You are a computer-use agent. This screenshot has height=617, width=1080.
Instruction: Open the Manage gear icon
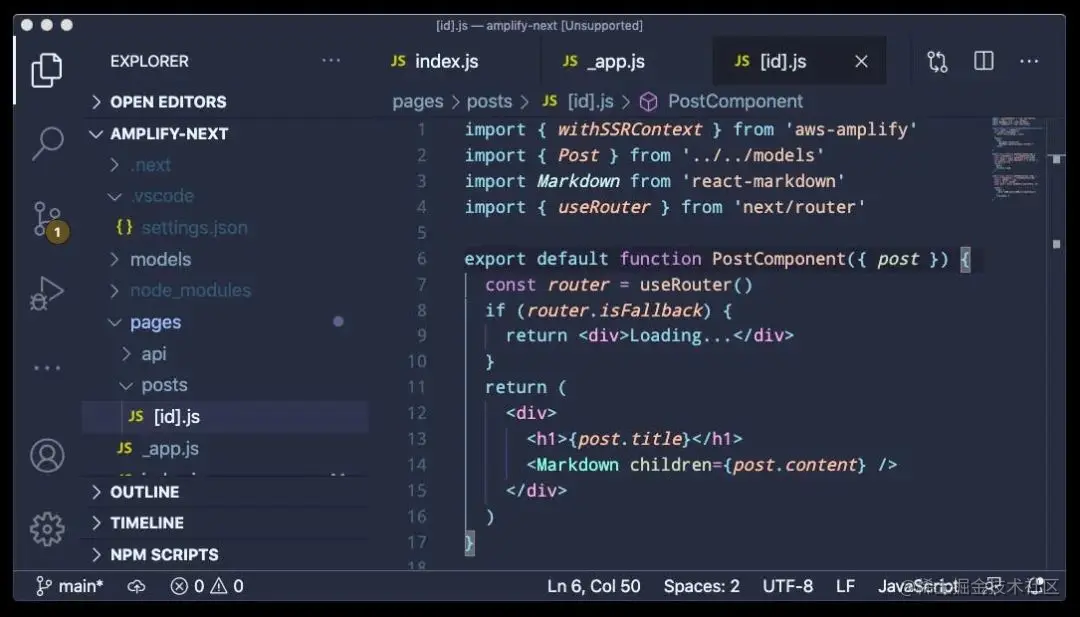(47, 529)
